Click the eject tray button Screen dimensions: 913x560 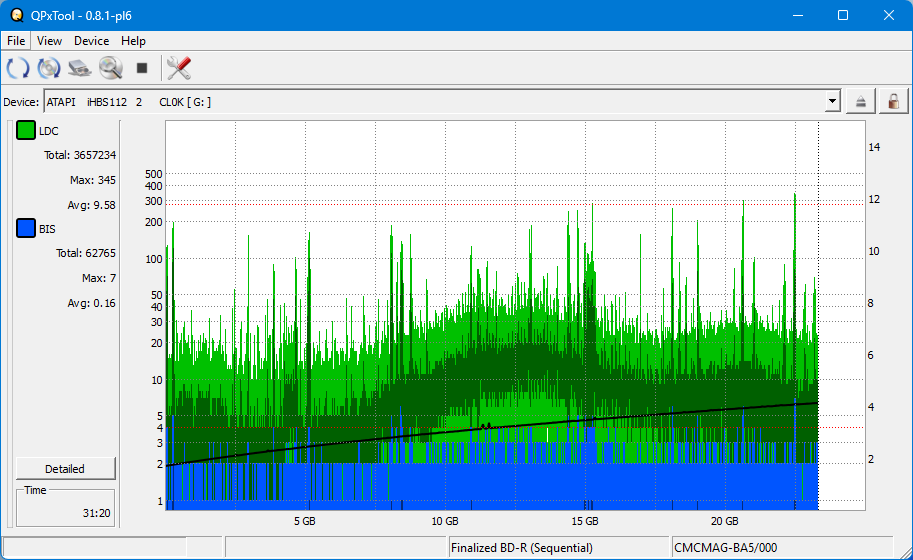click(861, 102)
